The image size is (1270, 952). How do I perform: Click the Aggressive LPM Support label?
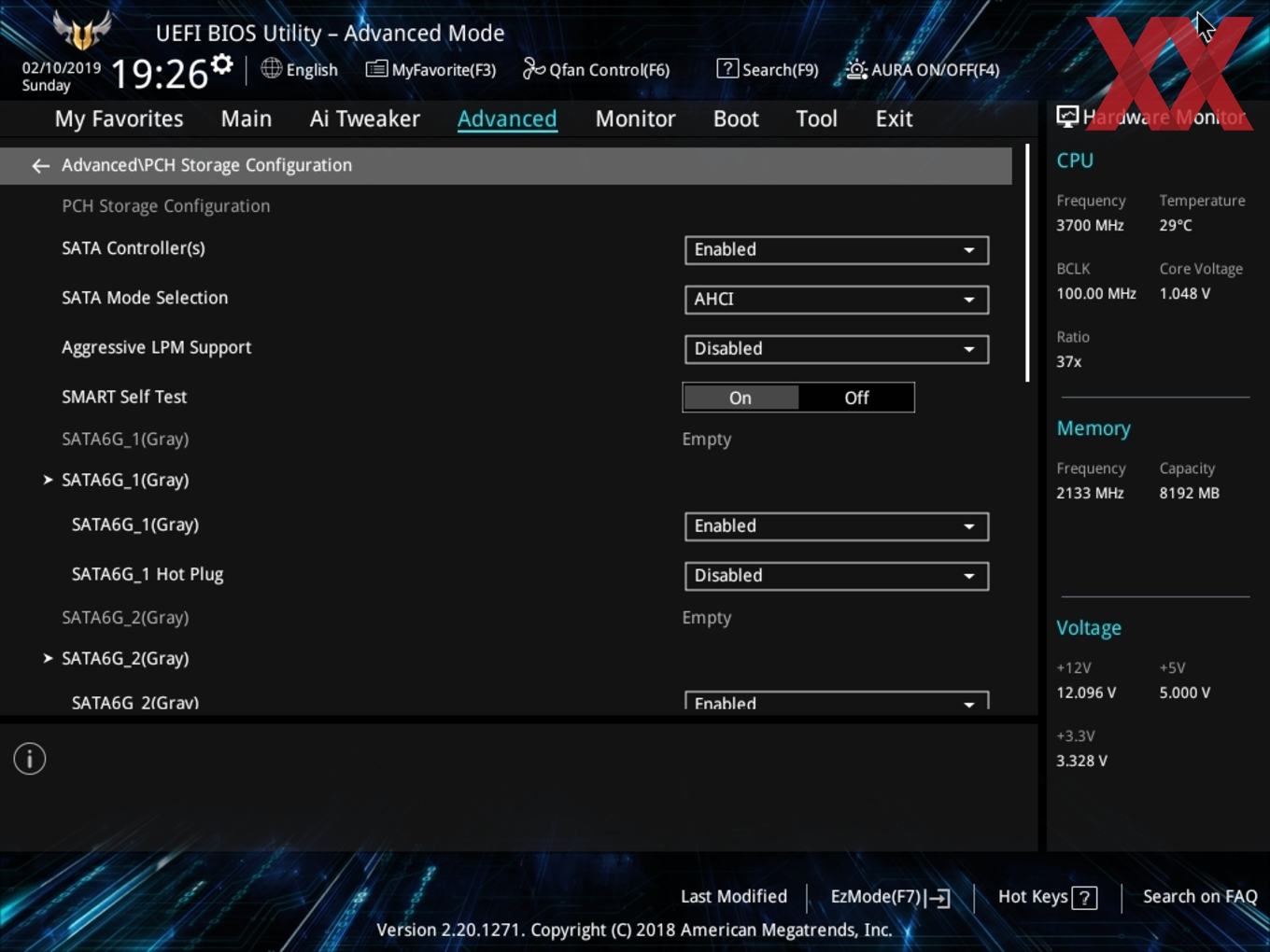click(x=157, y=347)
